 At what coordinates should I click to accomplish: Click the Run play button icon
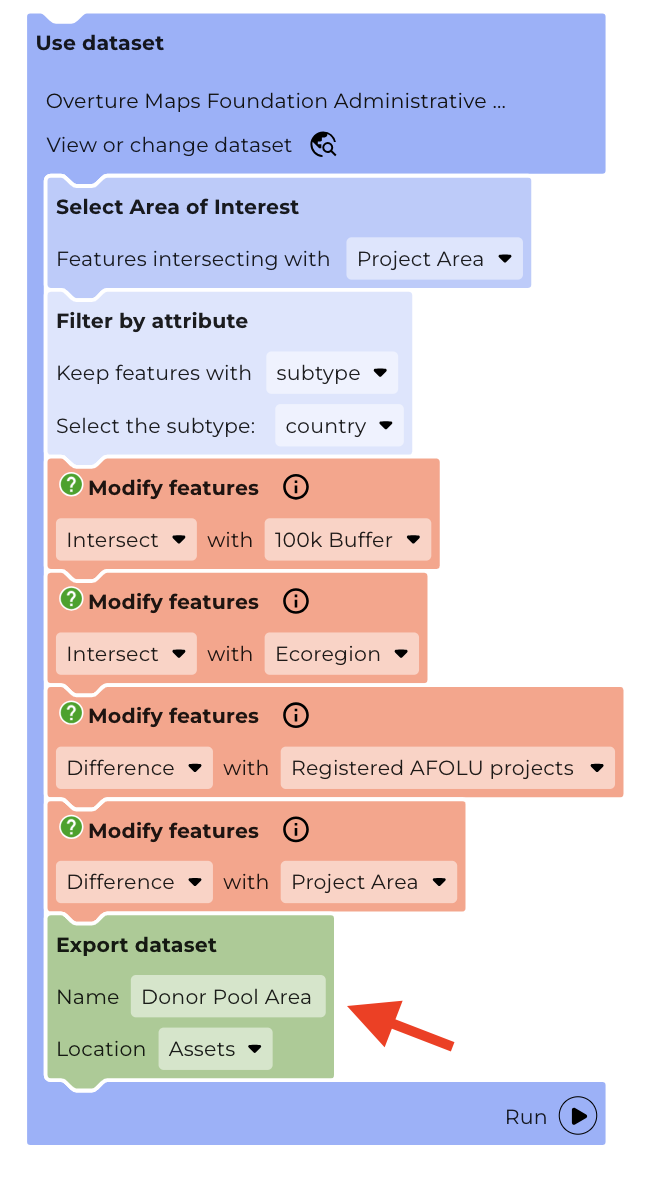[x=578, y=1115]
